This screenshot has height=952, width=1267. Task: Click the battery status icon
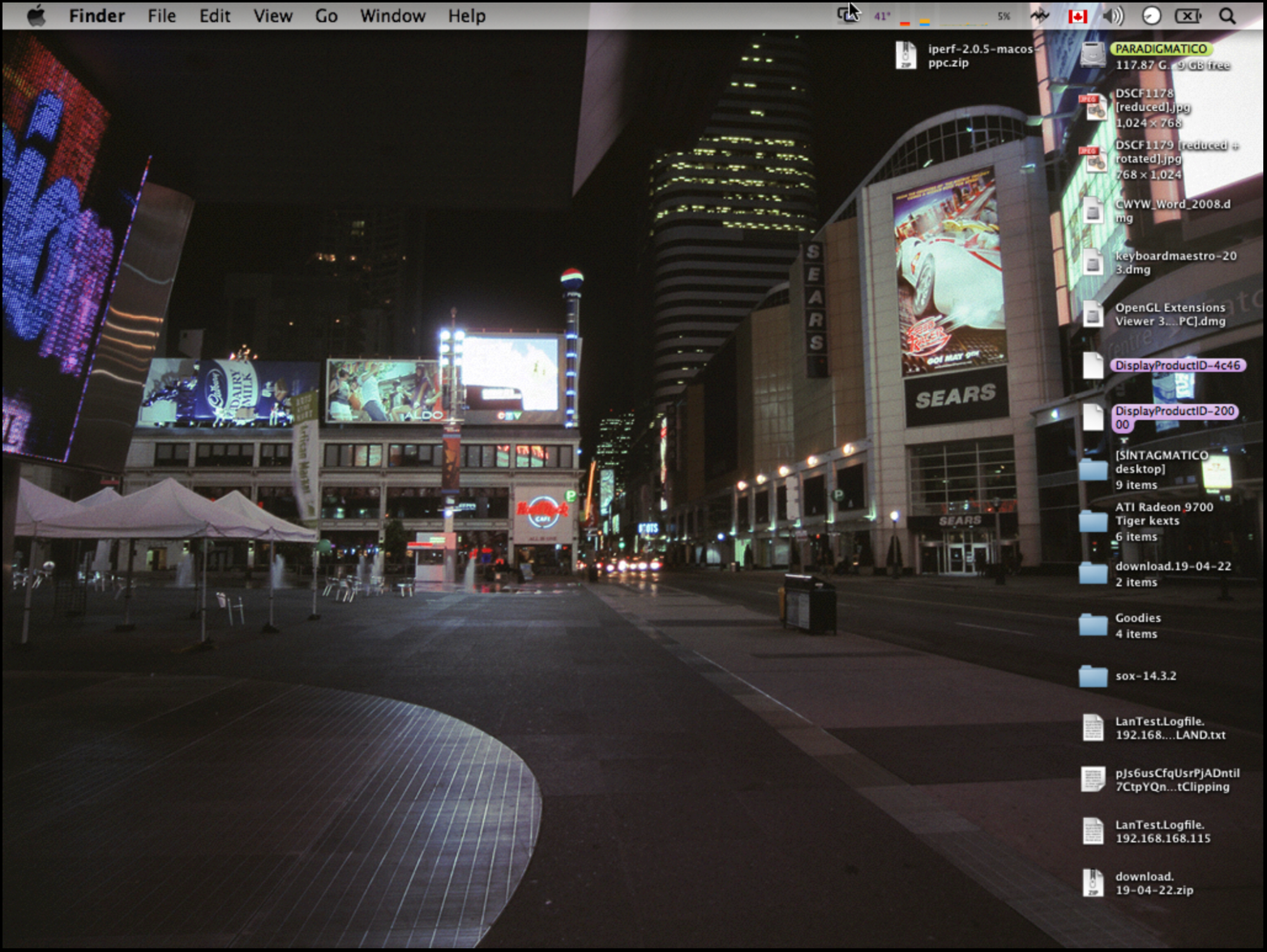(1188, 16)
